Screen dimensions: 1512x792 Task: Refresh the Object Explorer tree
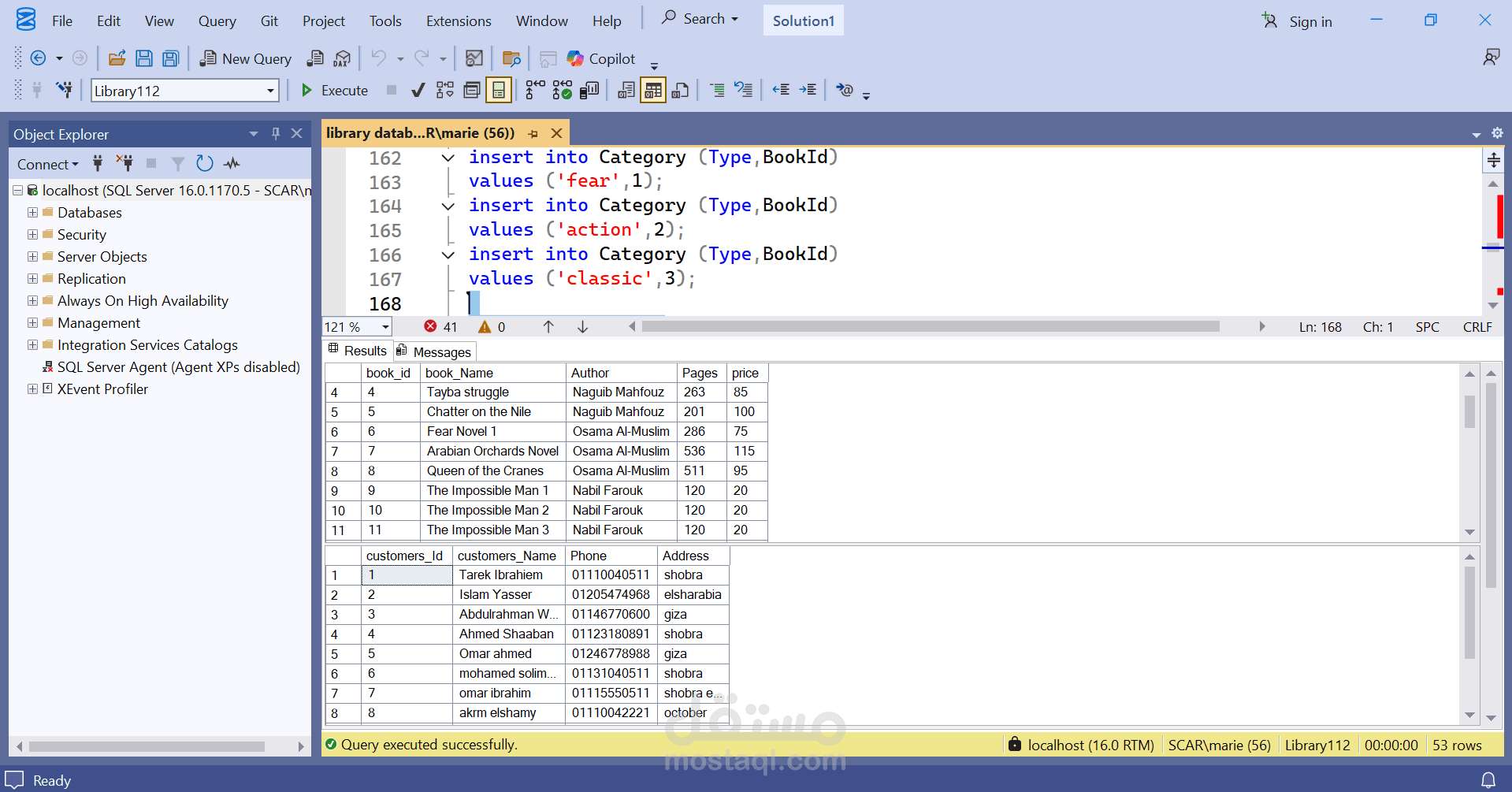(x=205, y=163)
